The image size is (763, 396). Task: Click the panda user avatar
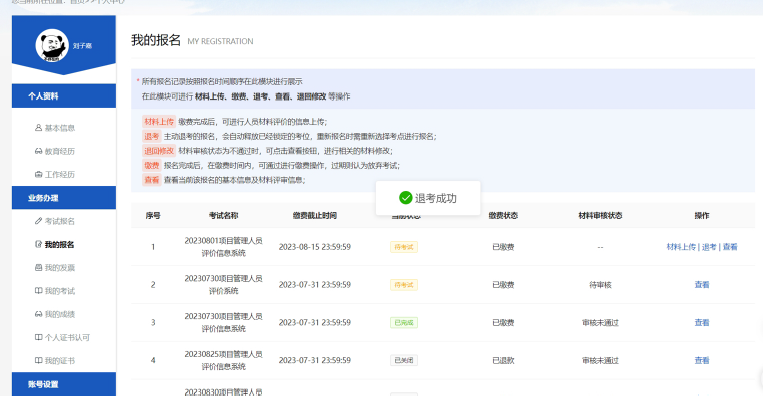pos(52,46)
